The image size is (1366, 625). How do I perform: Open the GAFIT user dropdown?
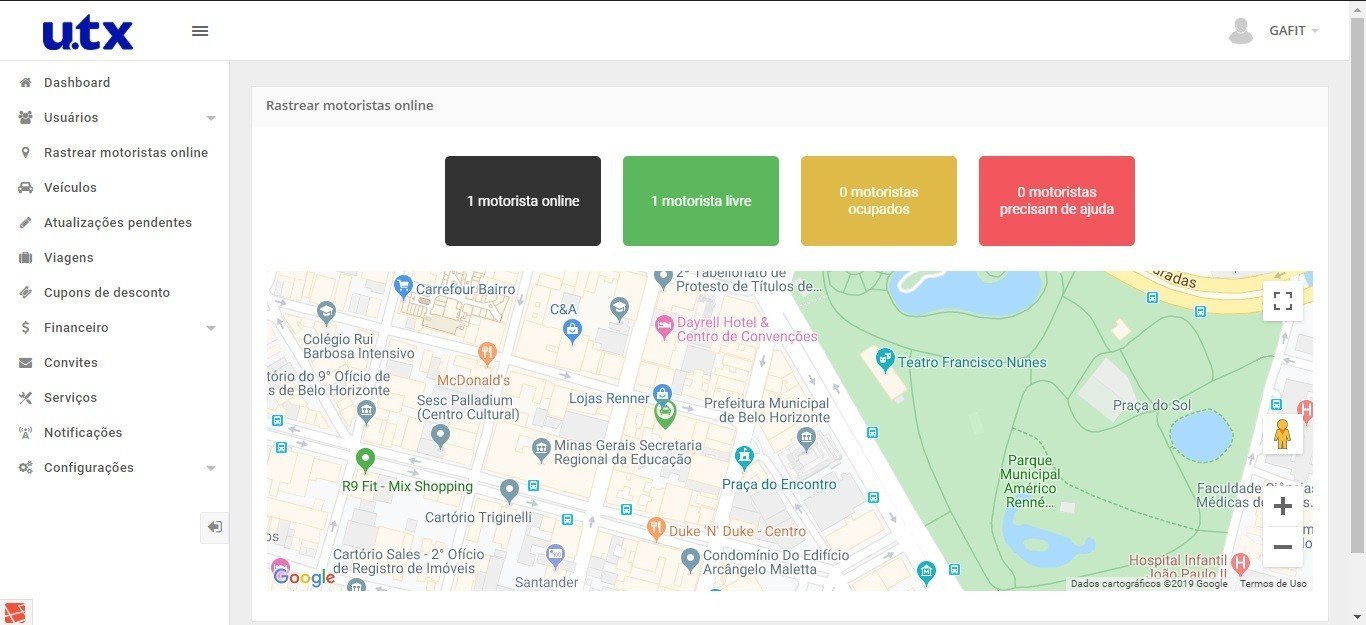pyautogui.click(x=1274, y=31)
